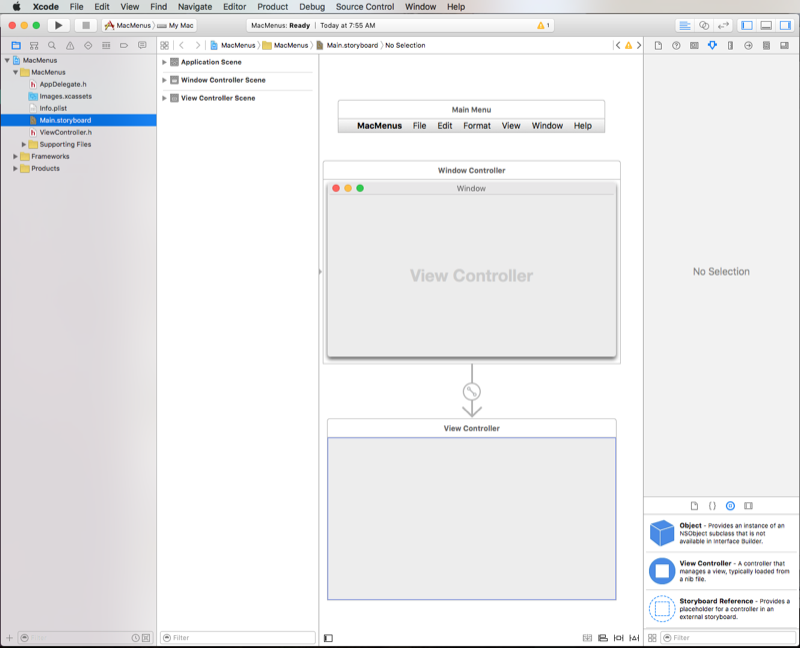Show the Connections inspector
The height and width of the screenshot is (648, 800).
click(x=747, y=44)
